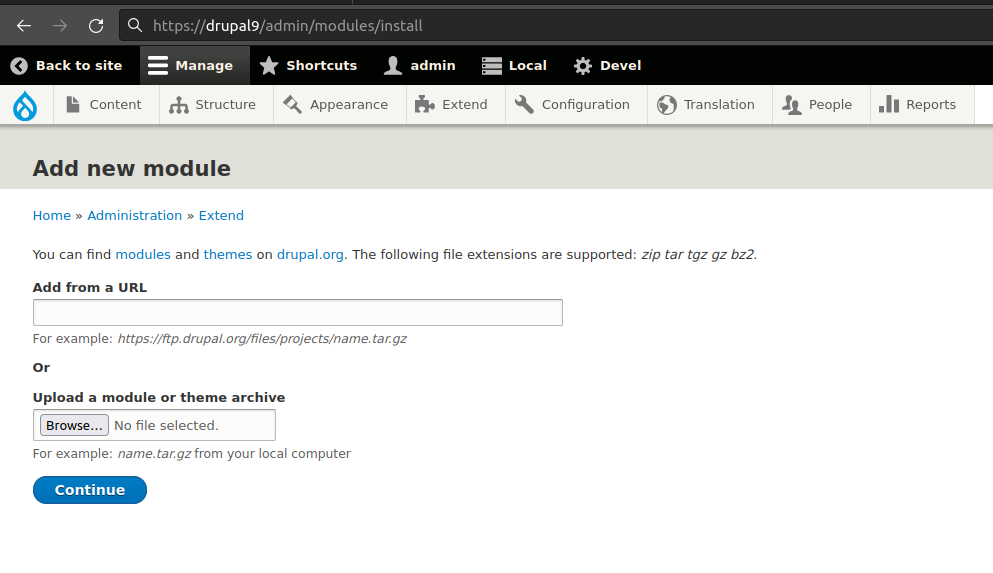Reload the page with refresh icon
The image size is (993, 573).
[x=96, y=26]
